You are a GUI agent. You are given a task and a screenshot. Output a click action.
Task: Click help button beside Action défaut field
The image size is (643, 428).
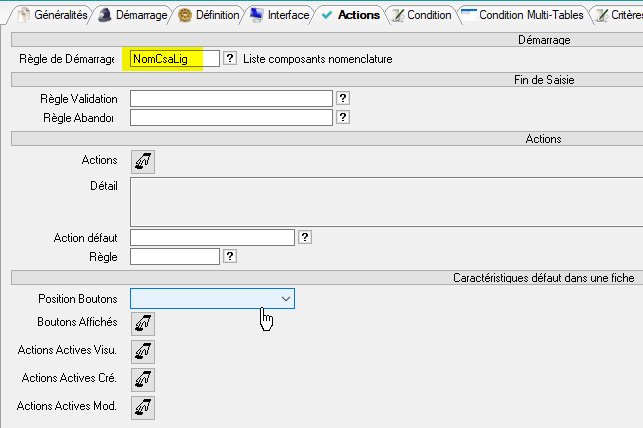point(305,237)
